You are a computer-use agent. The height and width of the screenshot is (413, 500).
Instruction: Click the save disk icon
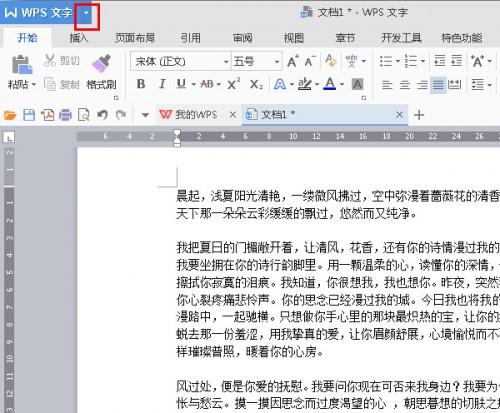pos(29,115)
